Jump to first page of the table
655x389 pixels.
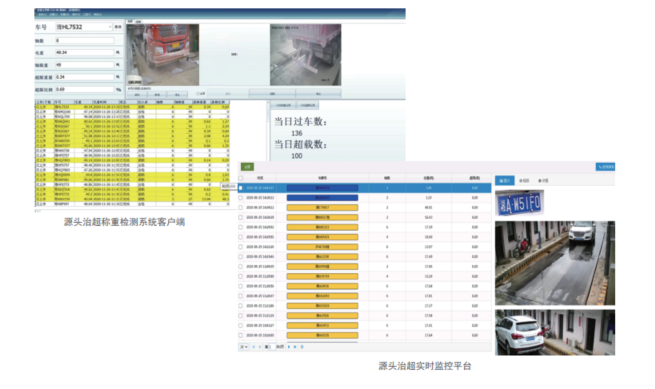254,347
